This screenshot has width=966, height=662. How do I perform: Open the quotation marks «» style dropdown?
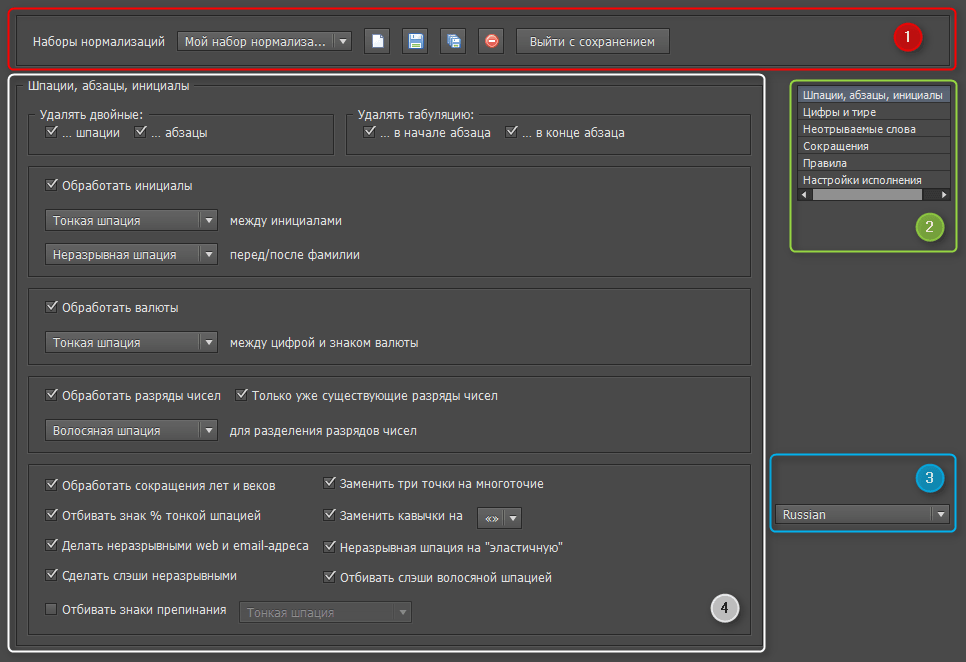tap(500, 518)
